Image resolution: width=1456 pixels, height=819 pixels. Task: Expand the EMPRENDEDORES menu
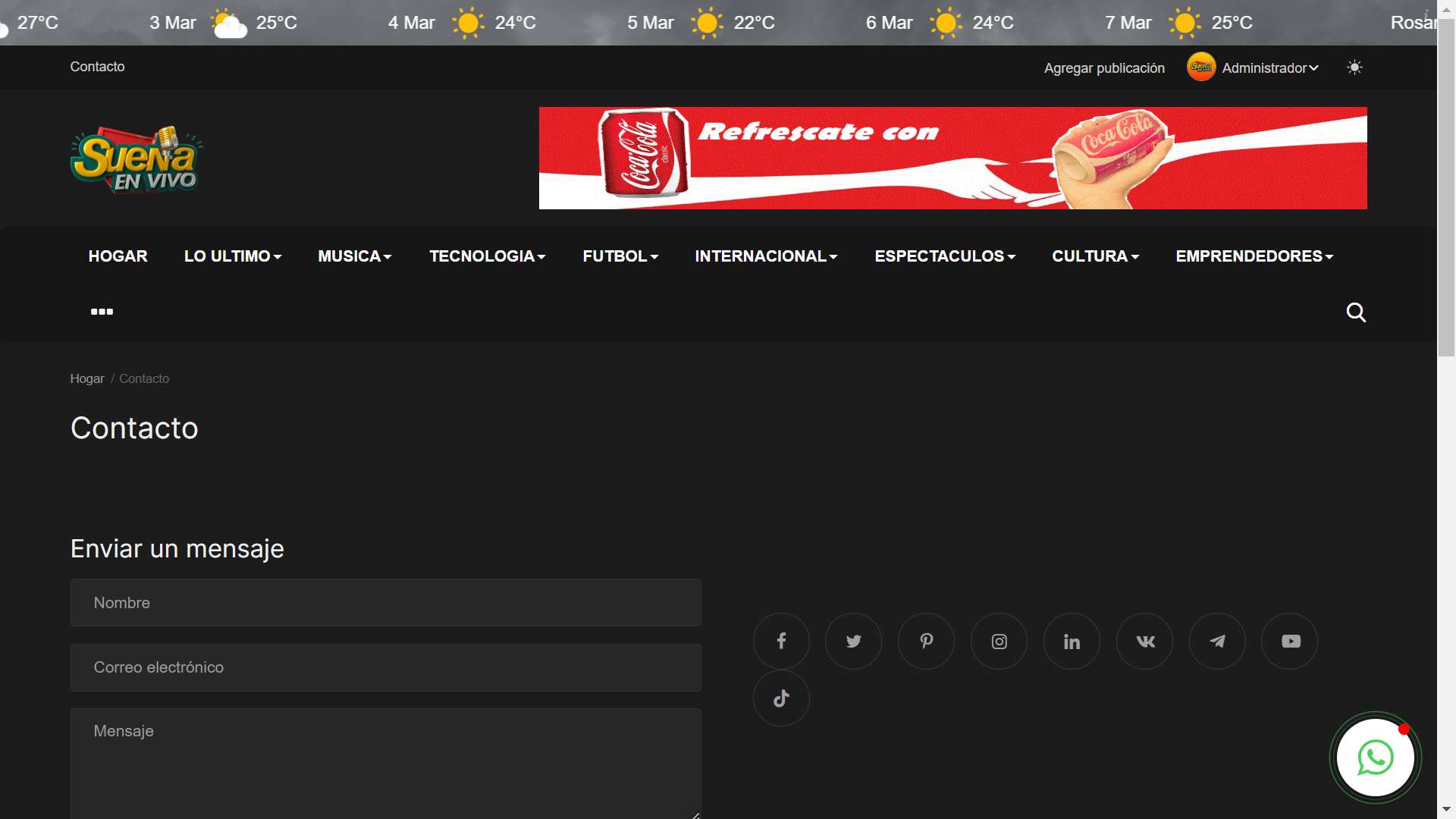pos(1254,256)
